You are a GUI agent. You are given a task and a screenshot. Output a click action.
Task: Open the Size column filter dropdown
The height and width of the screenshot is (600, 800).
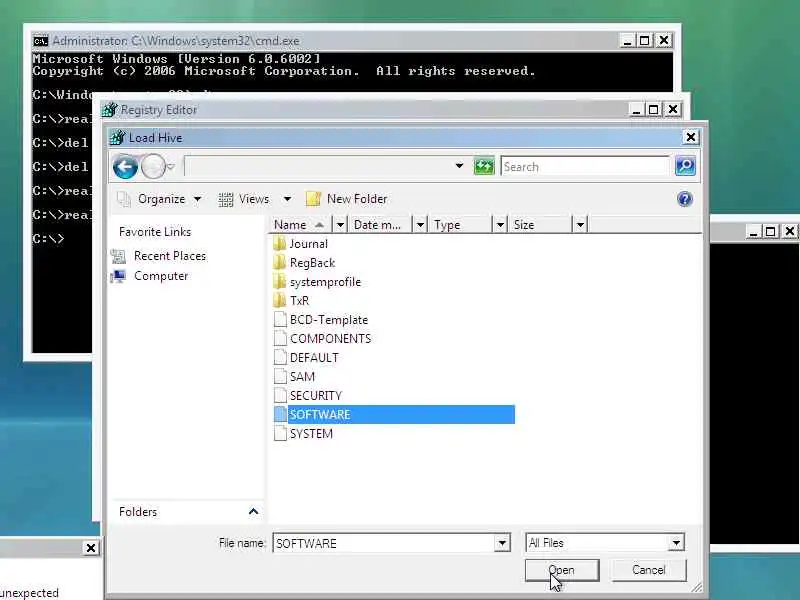coord(580,224)
